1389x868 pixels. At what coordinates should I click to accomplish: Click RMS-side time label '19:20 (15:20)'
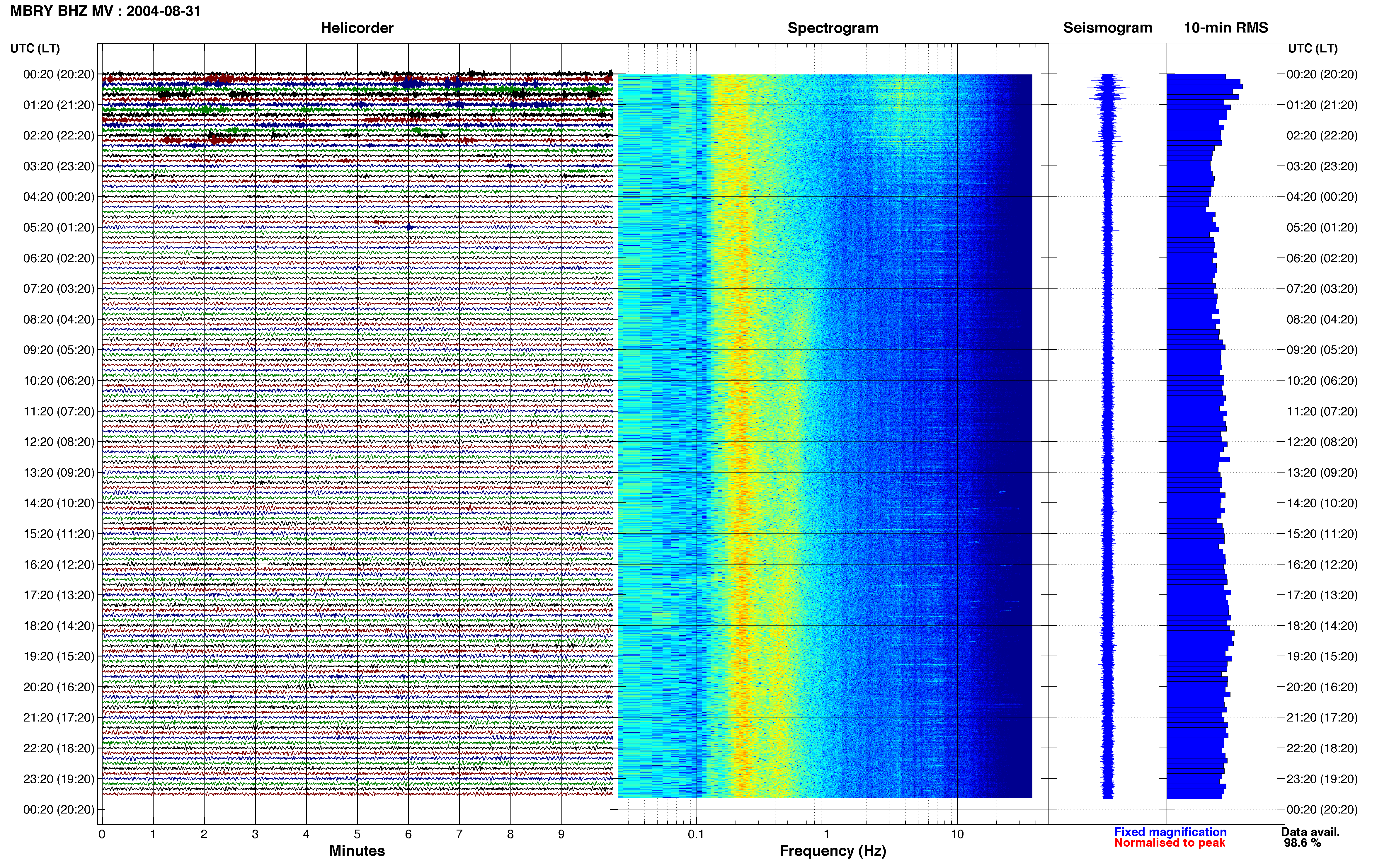click(x=1322, y=656)
